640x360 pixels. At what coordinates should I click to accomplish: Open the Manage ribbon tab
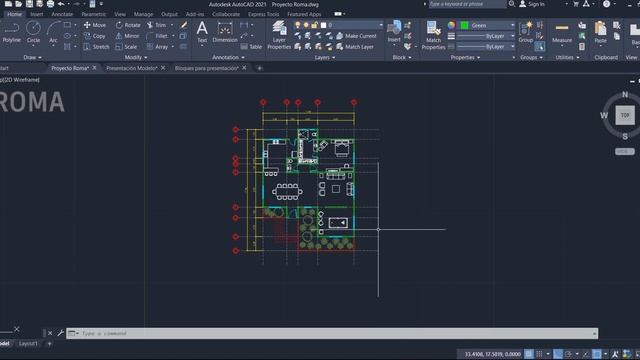(143, 14)
